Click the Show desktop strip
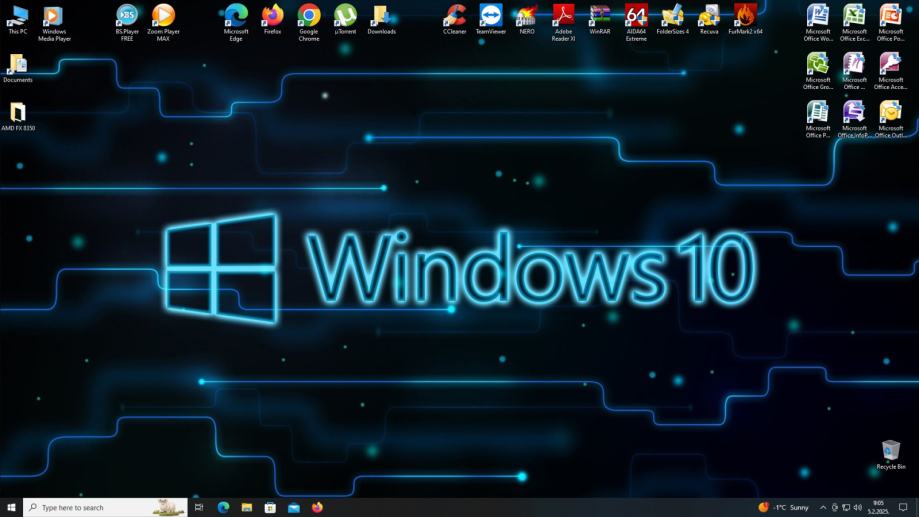This screenshot has height=517, width=919. [x=917, y=507]
